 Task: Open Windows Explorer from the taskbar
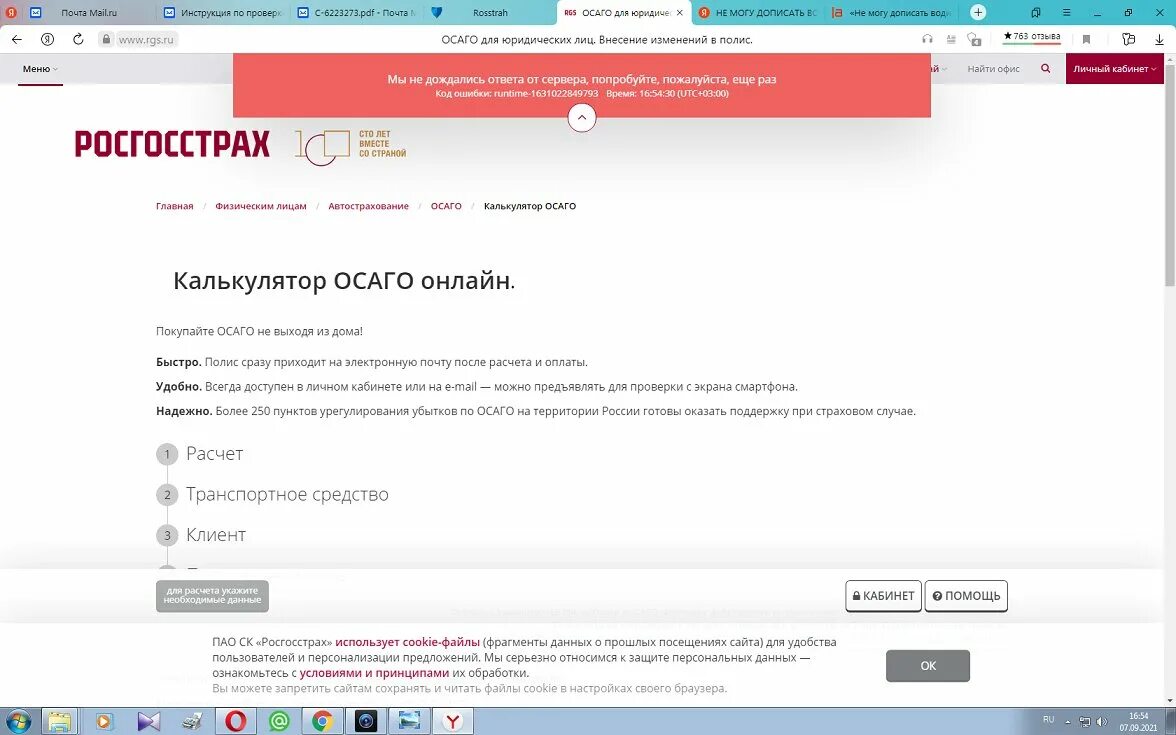click(59, 722)
